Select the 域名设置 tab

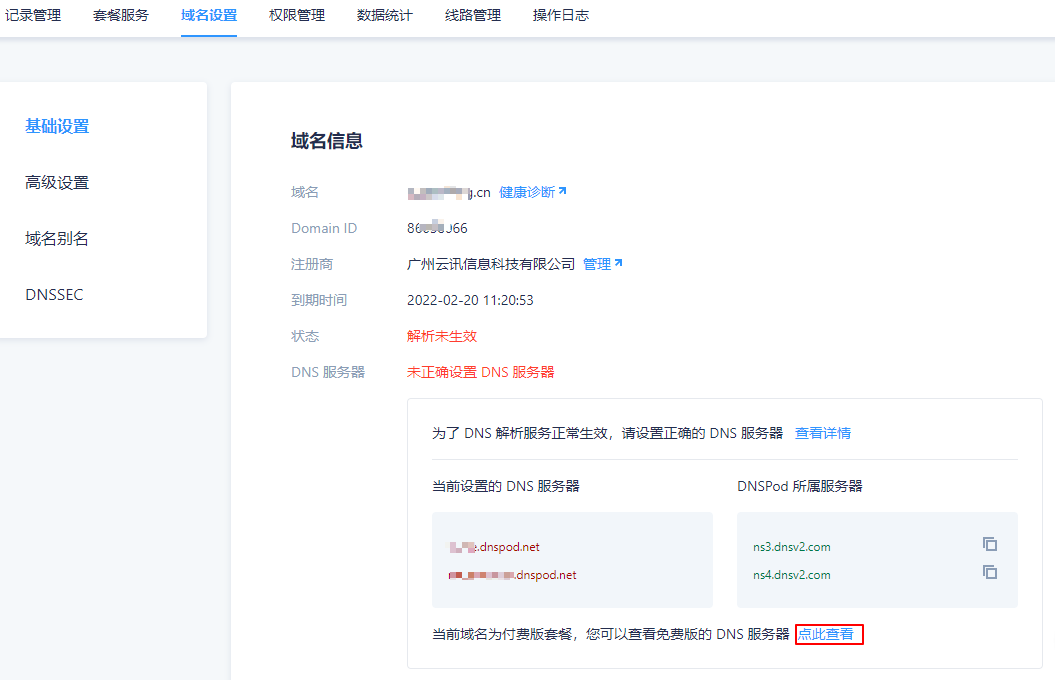pyautogui.click(x=209, y=16)
